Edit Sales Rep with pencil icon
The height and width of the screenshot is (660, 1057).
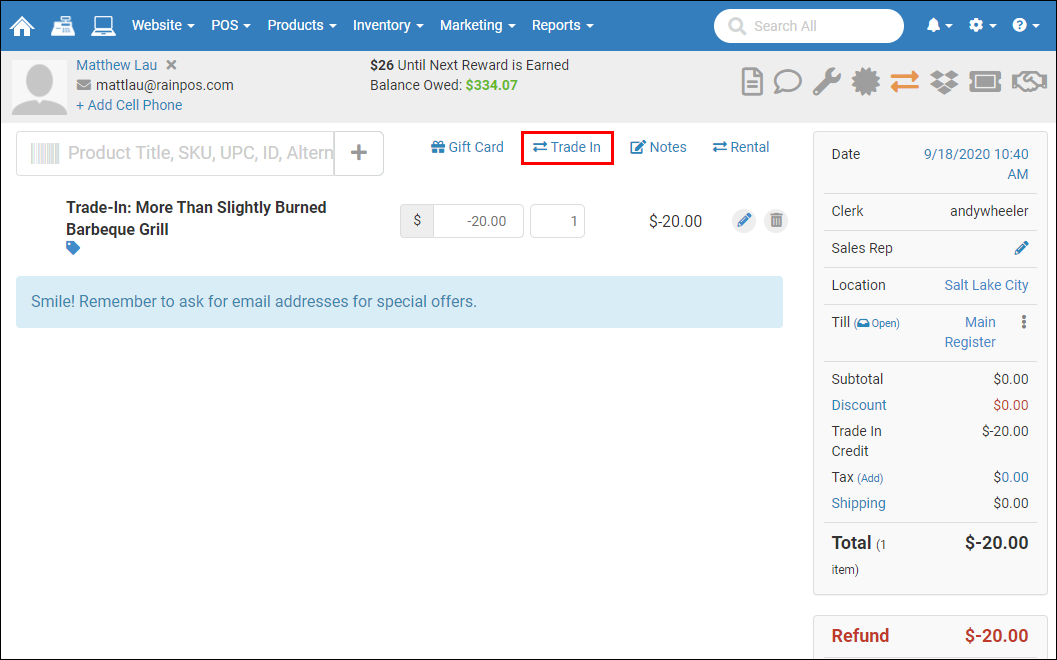click(x=1021, y=248)
